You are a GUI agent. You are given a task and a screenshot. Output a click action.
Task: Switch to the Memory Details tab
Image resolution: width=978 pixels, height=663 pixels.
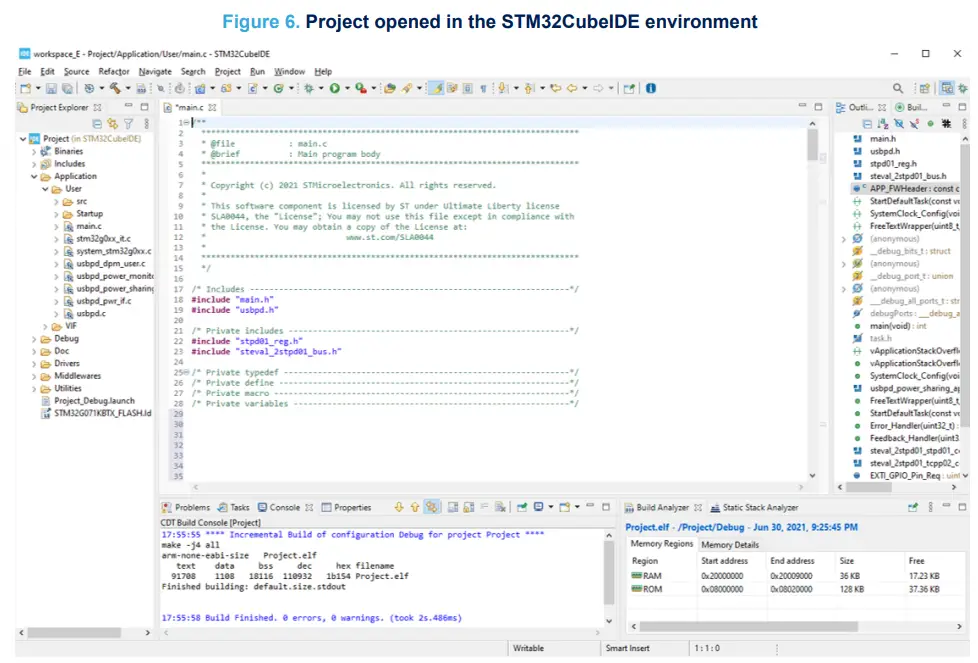pos(729,545)
